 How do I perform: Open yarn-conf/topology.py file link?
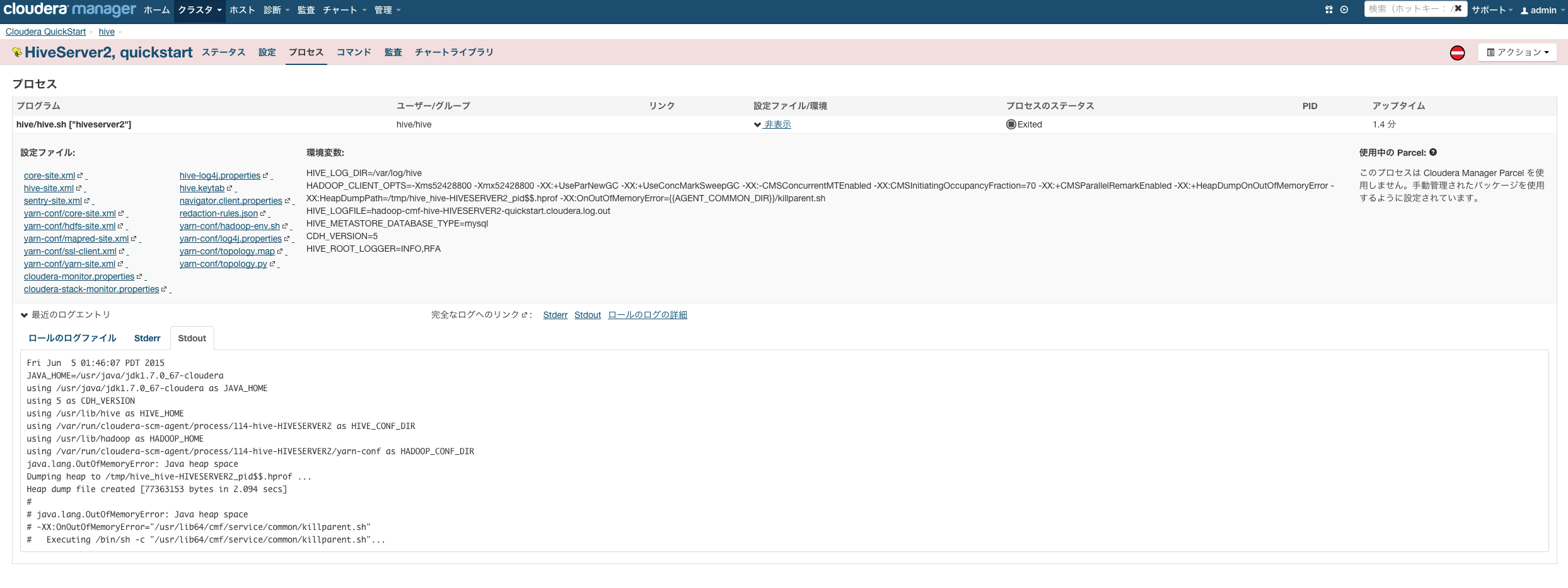[223, 264]
